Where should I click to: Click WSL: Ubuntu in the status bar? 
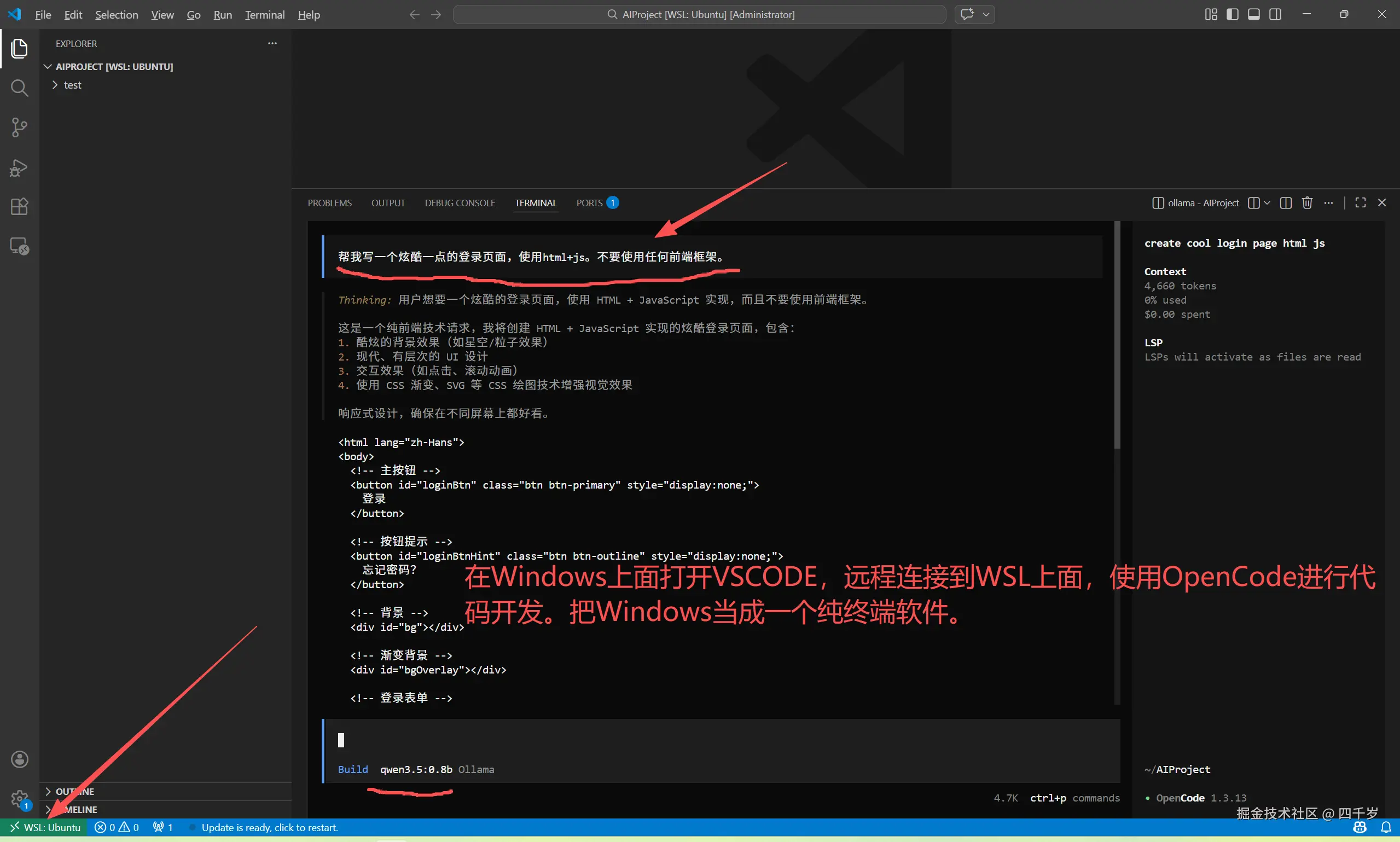pyautogui.click(x=45, y=827)
